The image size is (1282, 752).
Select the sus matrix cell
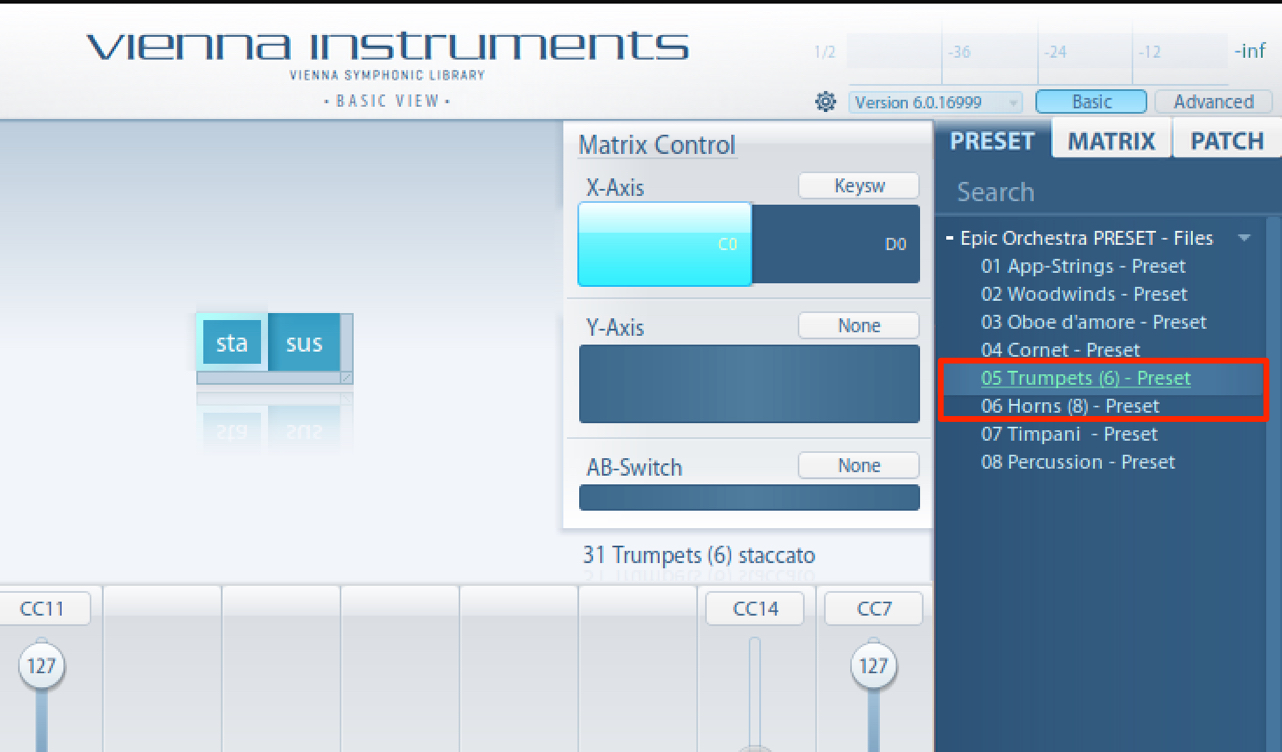[304, 343]
